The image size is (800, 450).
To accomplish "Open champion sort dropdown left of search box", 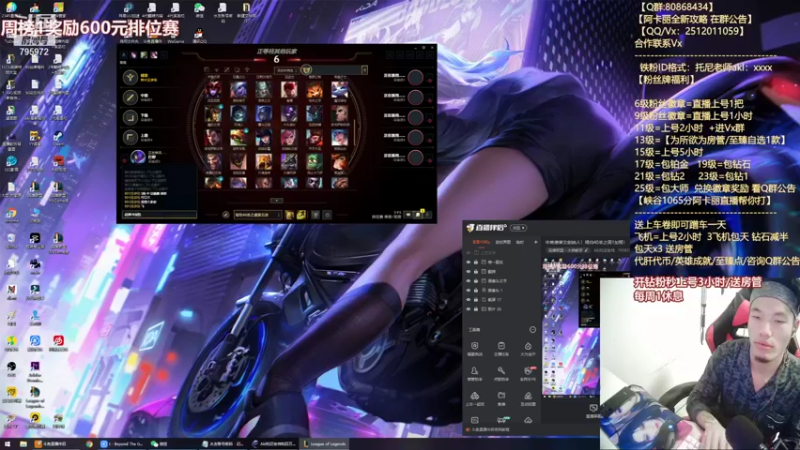I will tap(286, 70).
